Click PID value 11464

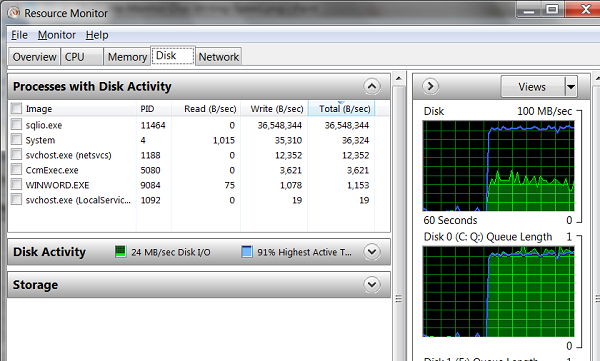pyautogui.click(x=153, y=125)
